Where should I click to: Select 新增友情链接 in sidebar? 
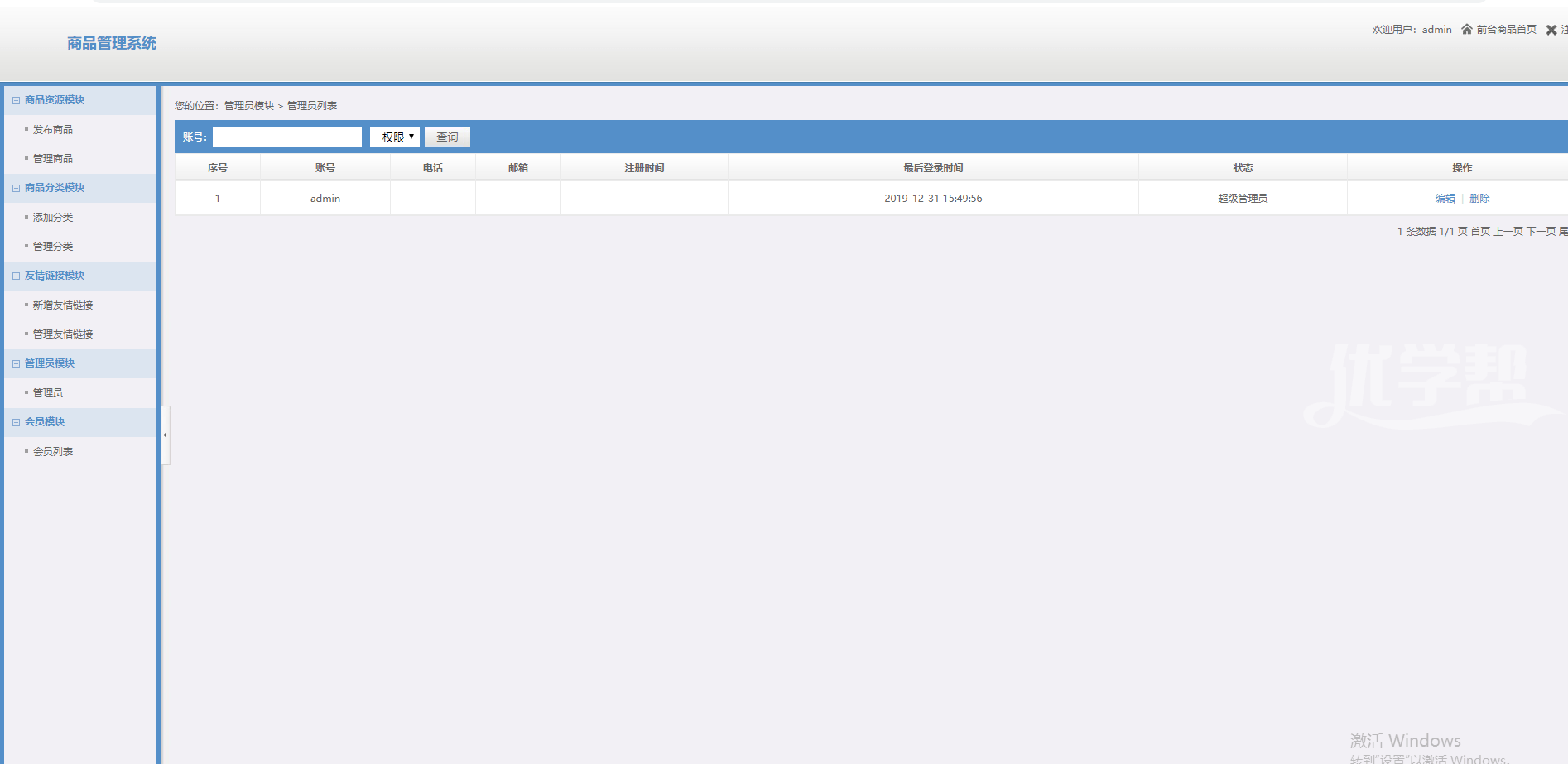click(63, 305)
